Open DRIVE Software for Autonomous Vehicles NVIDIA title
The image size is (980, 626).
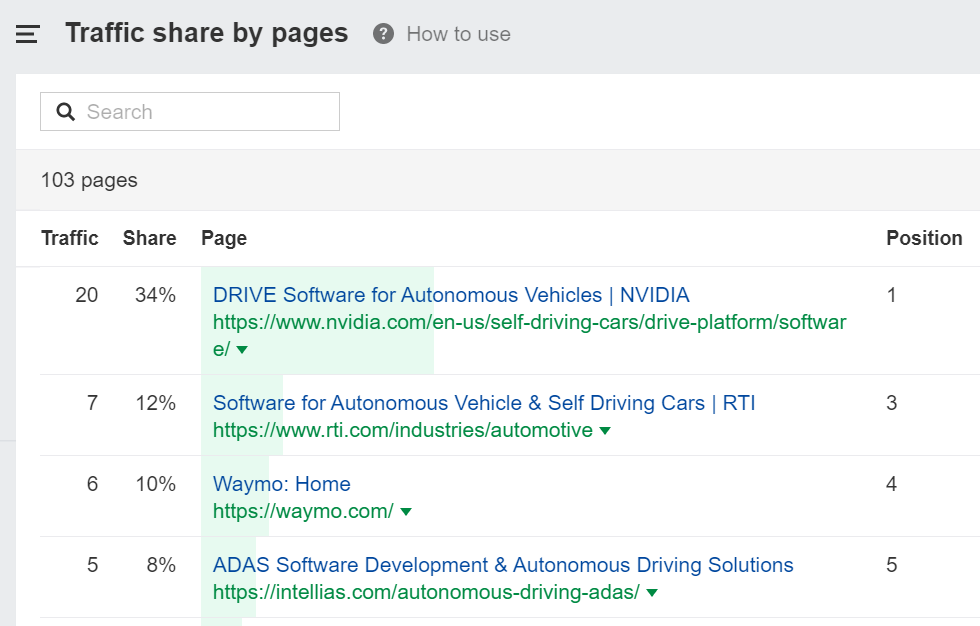(x=451, y=295)
